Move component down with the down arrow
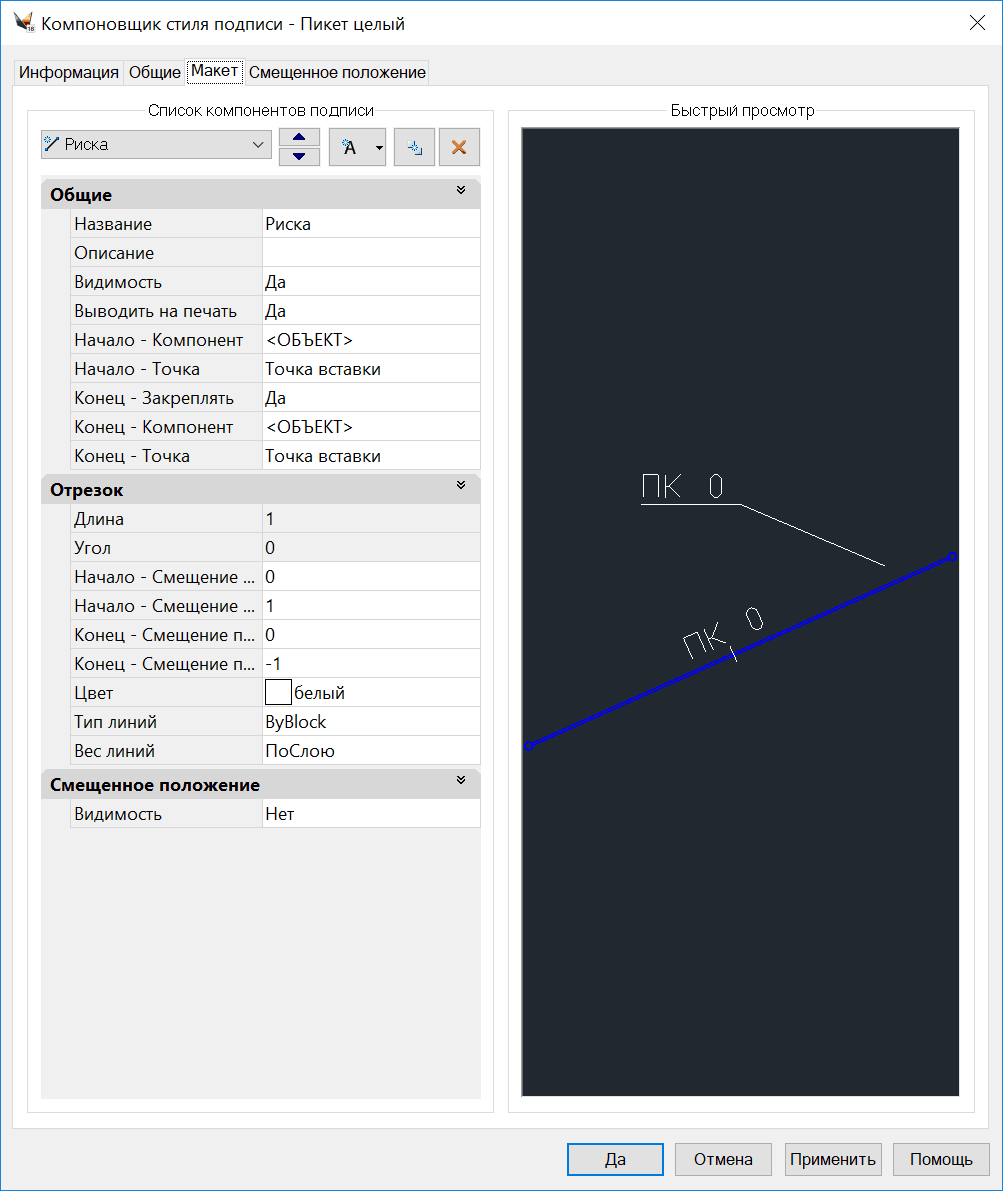Viewport: 1003px width, 1191px height. click(298, 156)
